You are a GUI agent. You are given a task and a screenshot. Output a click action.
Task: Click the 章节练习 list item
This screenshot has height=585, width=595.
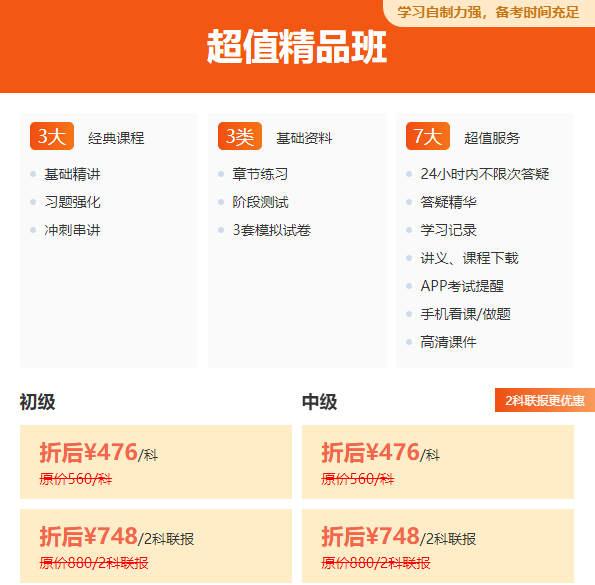coord(260,174)
